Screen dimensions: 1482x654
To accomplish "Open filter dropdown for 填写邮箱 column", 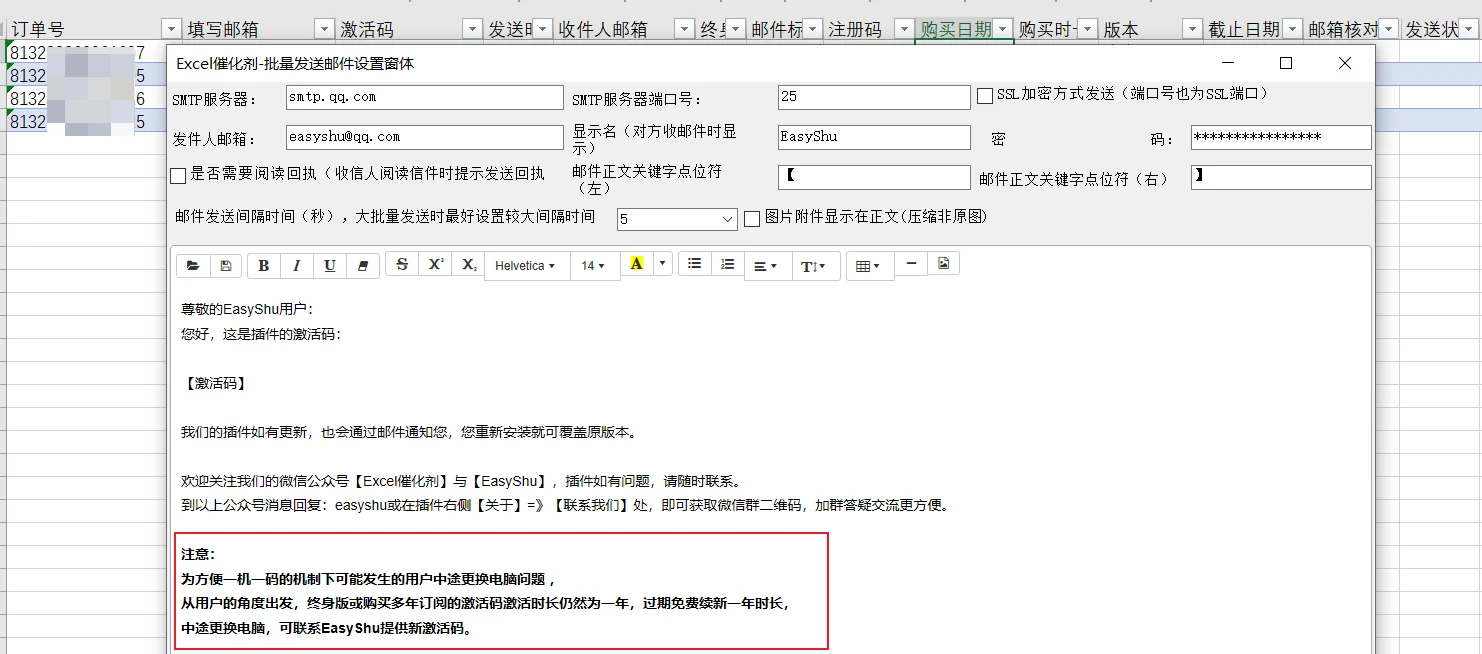I will (324, 29).
